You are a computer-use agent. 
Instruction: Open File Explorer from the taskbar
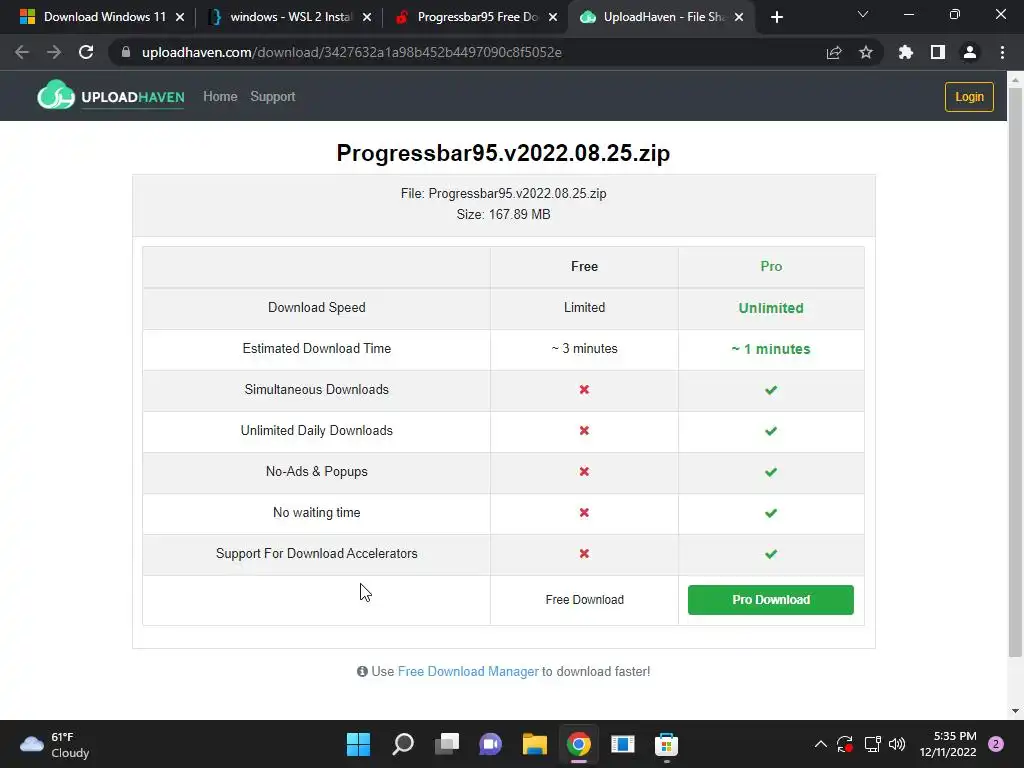coord(535,744)
